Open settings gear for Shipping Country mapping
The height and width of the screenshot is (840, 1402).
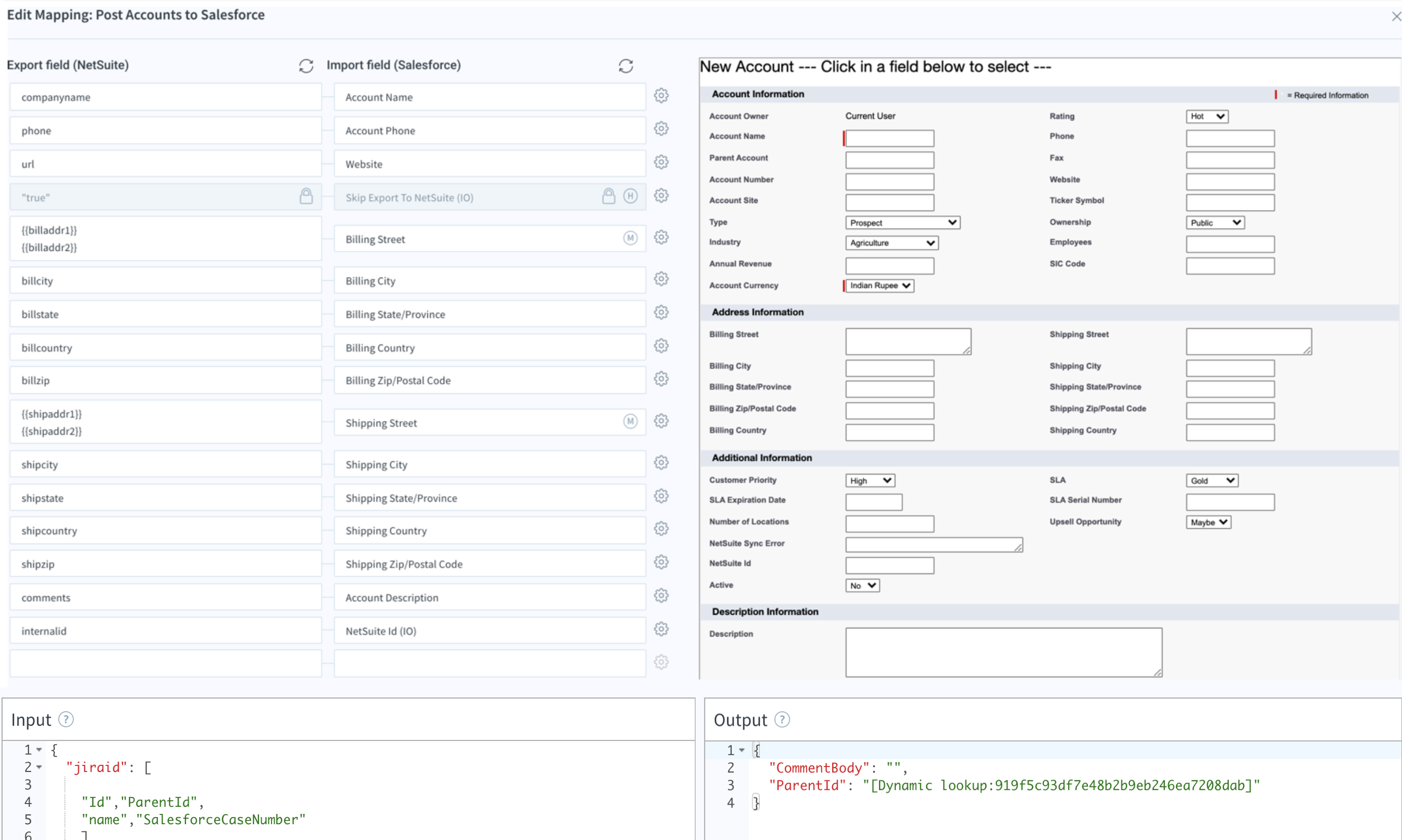coord(661,529)
